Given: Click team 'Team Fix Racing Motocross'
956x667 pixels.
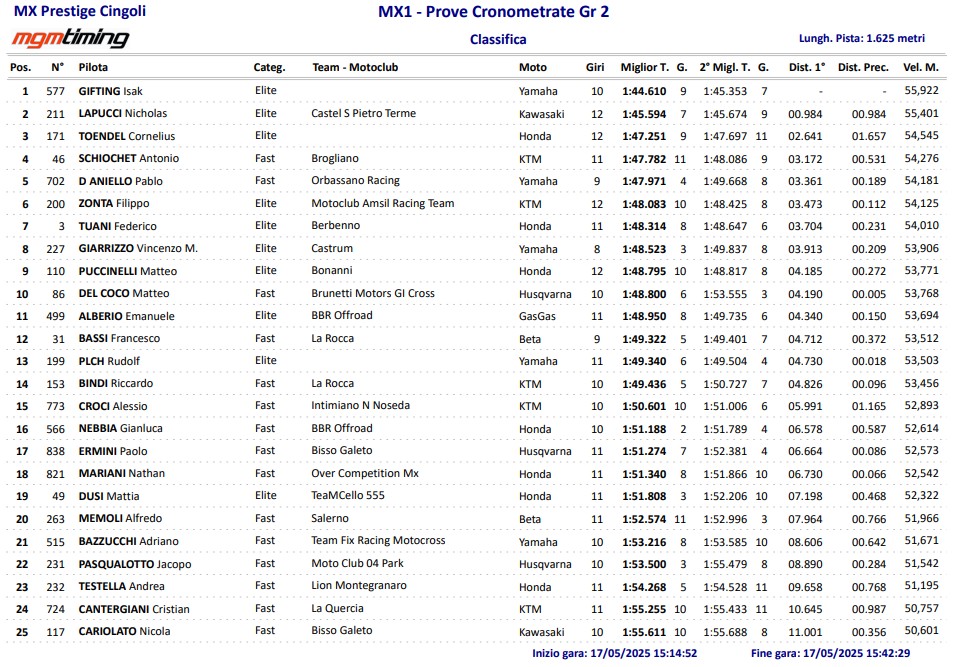Looking at the screenshot, I should (378, 541).
